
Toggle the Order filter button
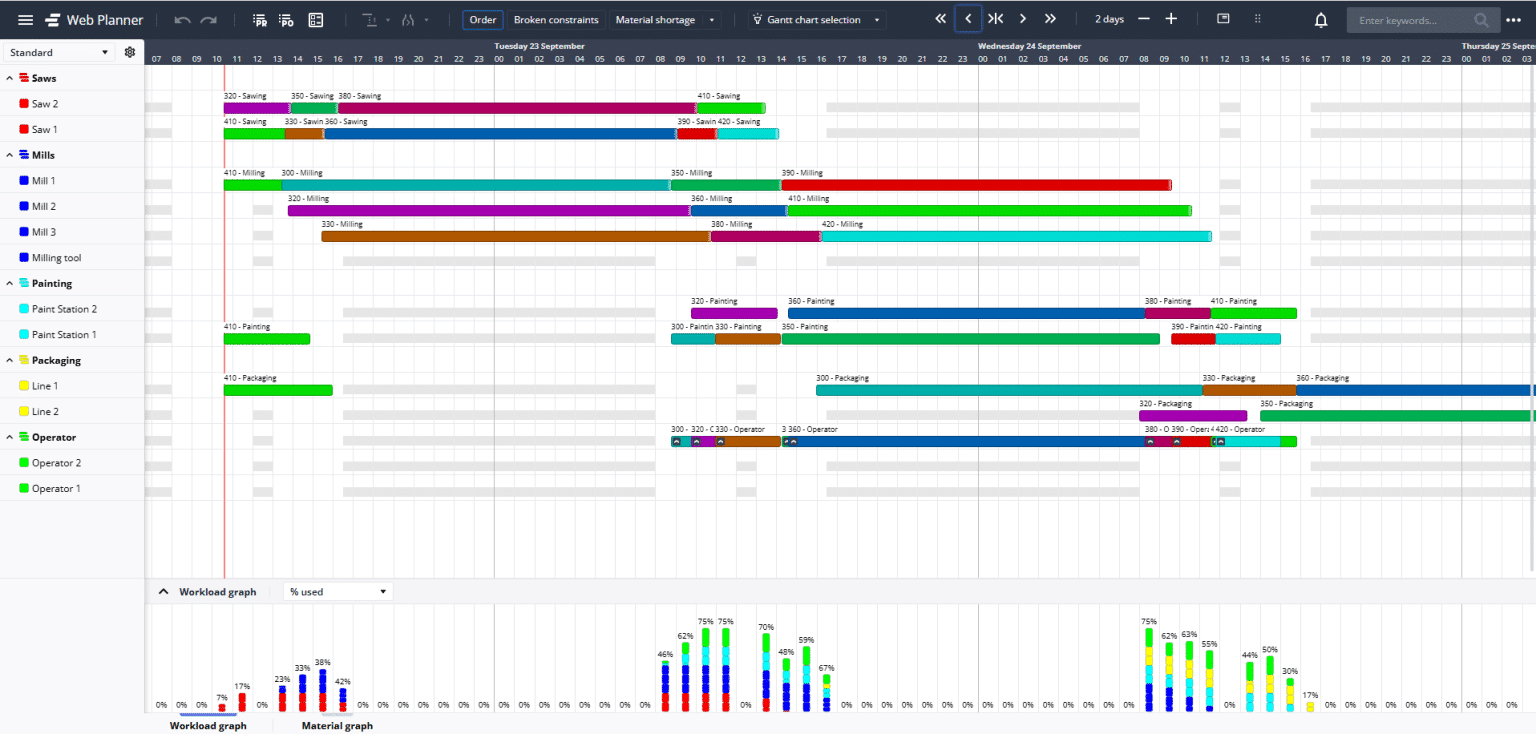pyautogui.click(x=482, y=20)
